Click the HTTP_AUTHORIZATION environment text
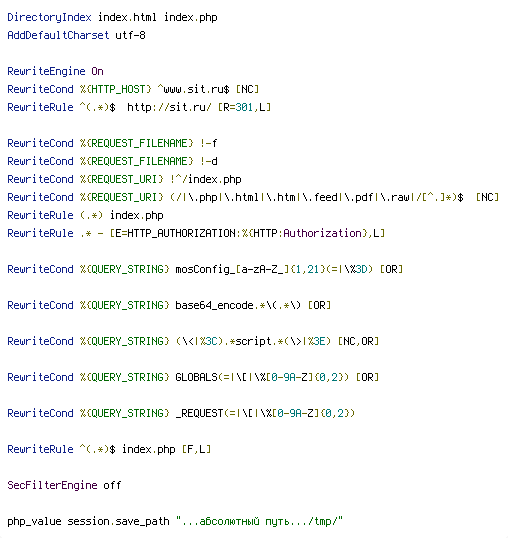This screenshot has width=508, height=538. tap(181, 233)
